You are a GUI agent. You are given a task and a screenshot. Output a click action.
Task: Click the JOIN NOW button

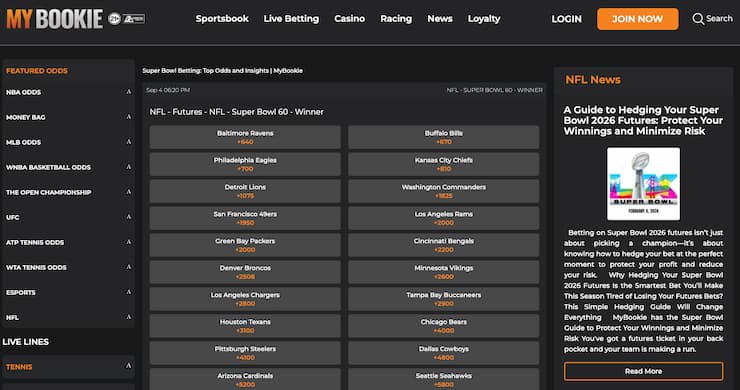[638, 19]
